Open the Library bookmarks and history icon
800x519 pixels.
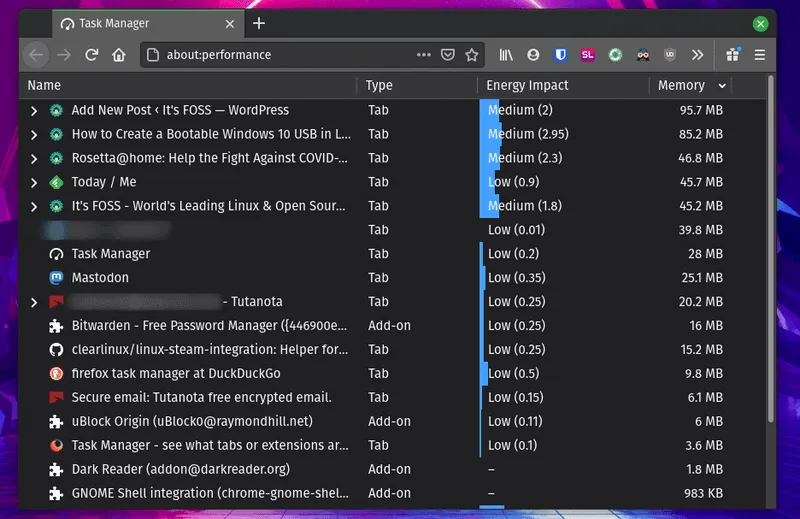click(x=507, y=55)
